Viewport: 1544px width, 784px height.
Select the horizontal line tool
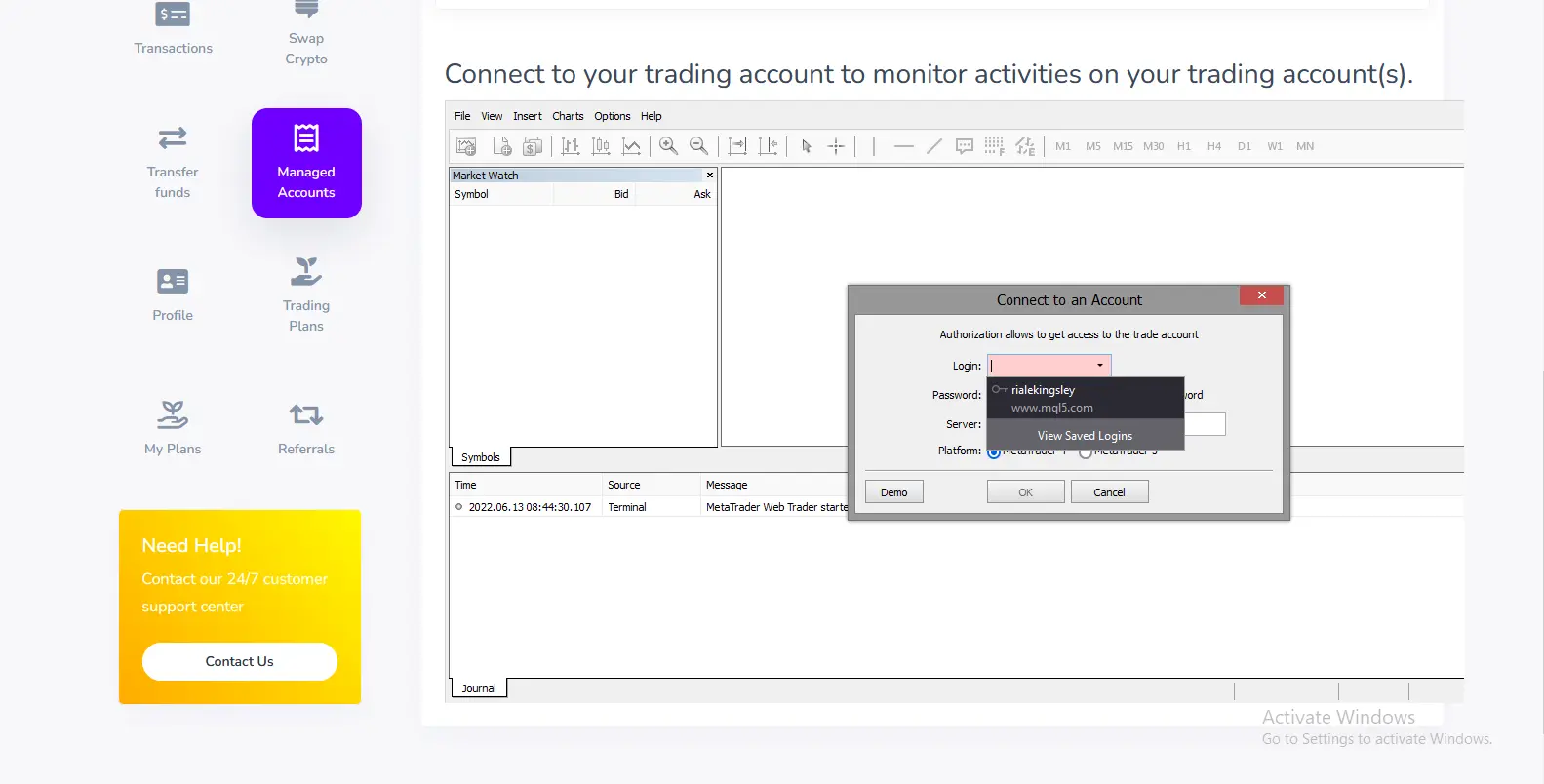(904, 146)
